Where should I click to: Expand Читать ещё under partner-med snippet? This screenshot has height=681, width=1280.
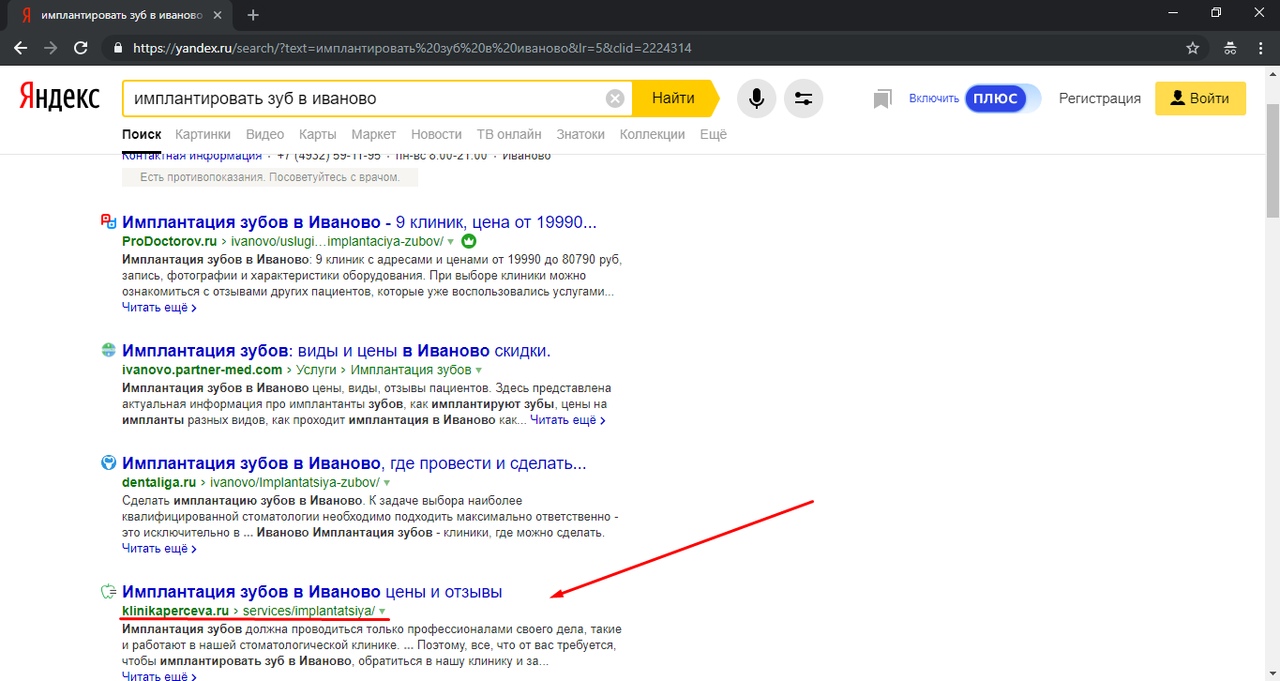pyautogui.click(x=567, y=420)
